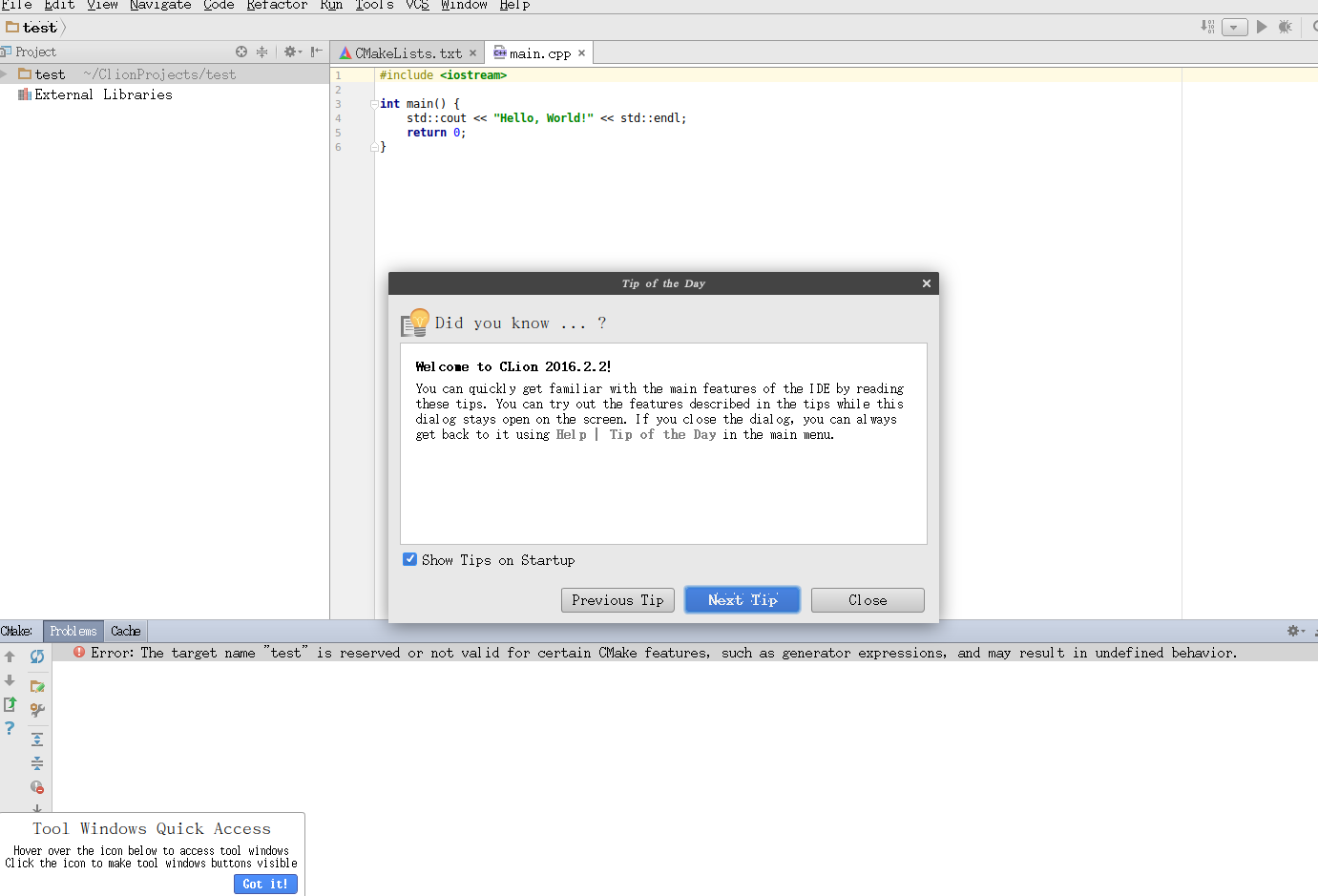Open the Refactor menu
This screenshot has width=1318, height=896.
point(277,5)
